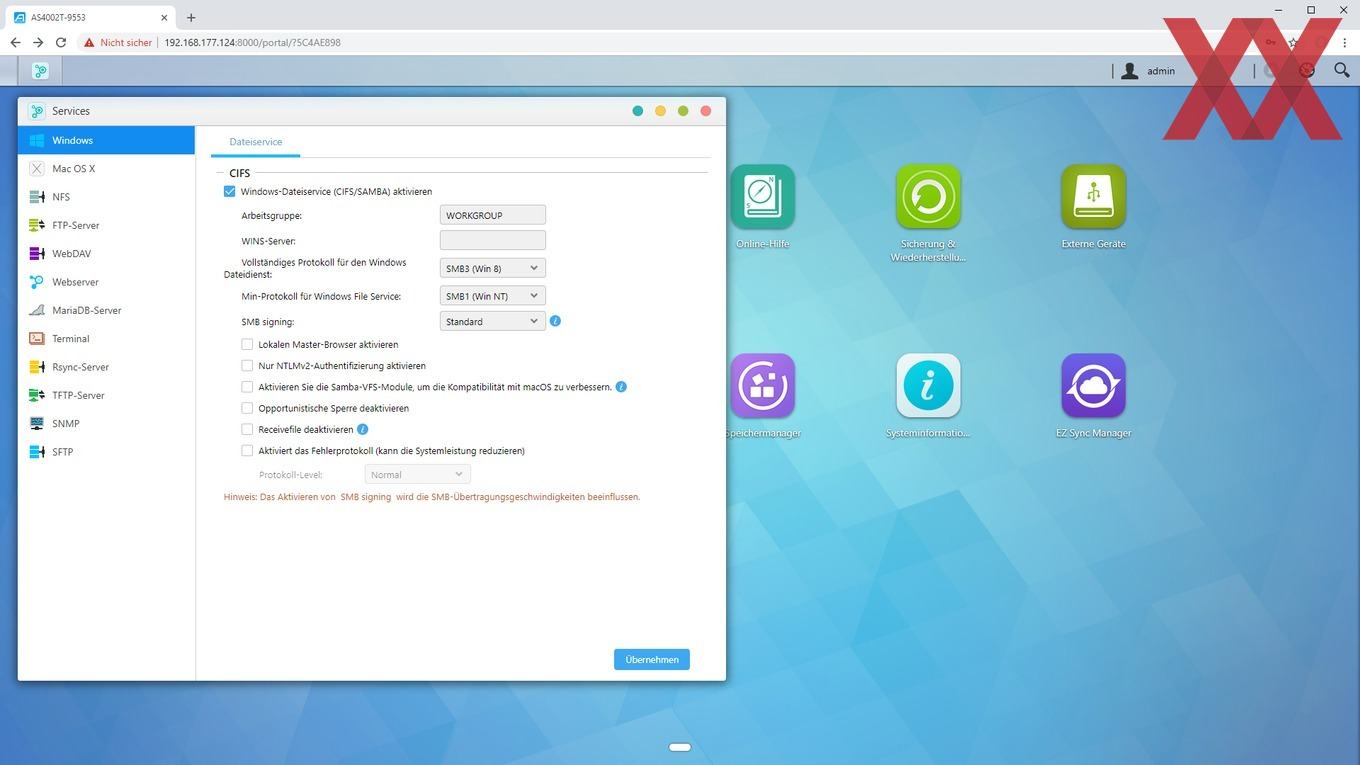The width and height of the screenshot is (1360, 765).
Task: Click the AS4002T-9553 browser tab
Action: point(88,17)
